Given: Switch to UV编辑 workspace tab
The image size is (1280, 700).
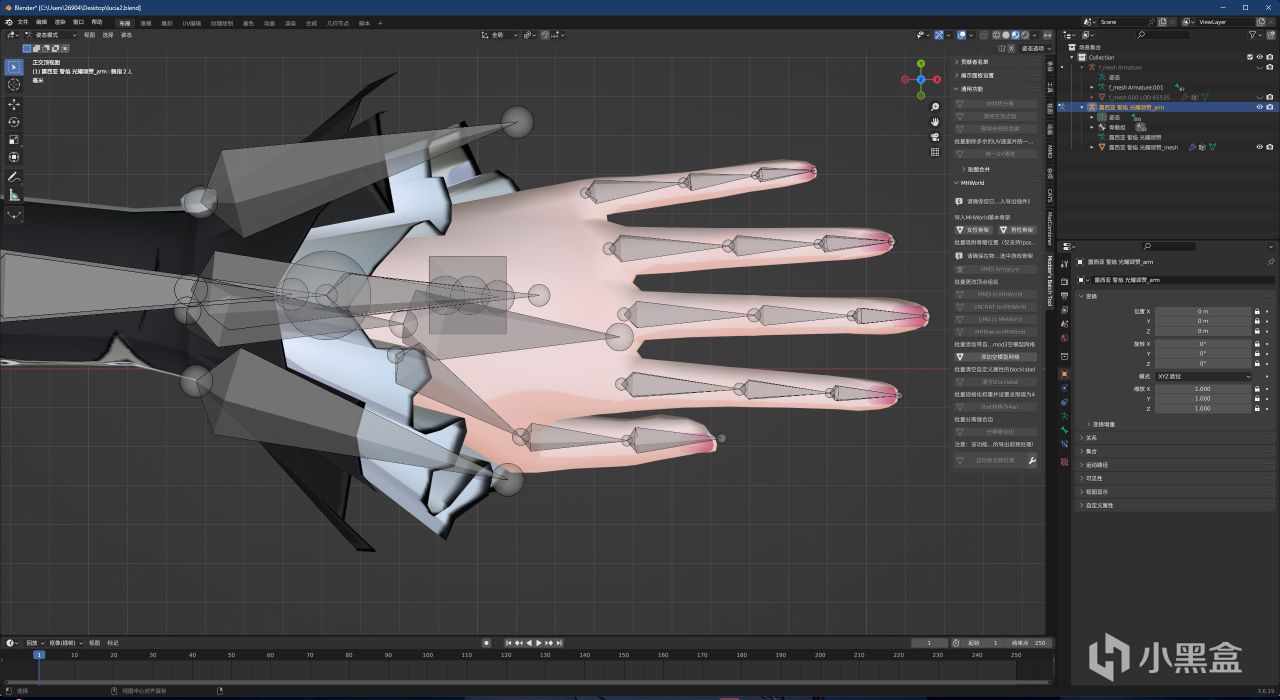Looking at the screenshot, I should pyautogui.click(x=193, y=22).
